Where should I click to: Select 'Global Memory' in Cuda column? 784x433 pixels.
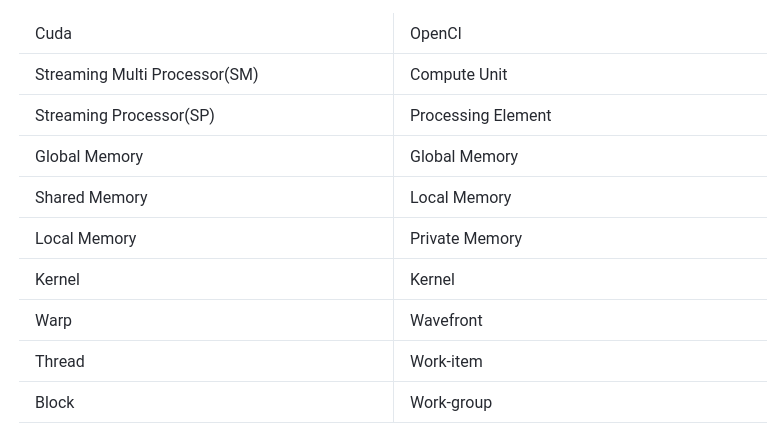tap(206, 156)
